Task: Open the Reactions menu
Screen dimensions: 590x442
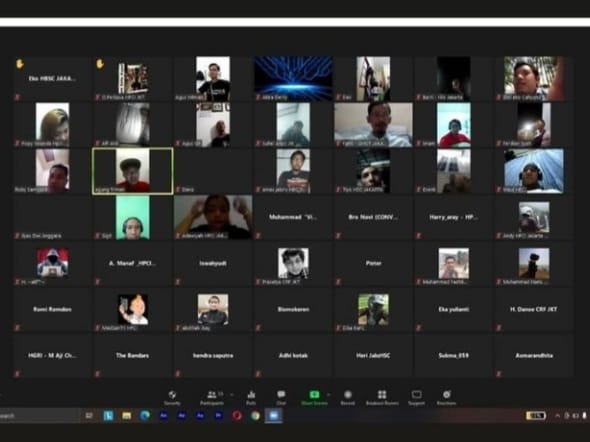Action: tap(446, 397)
